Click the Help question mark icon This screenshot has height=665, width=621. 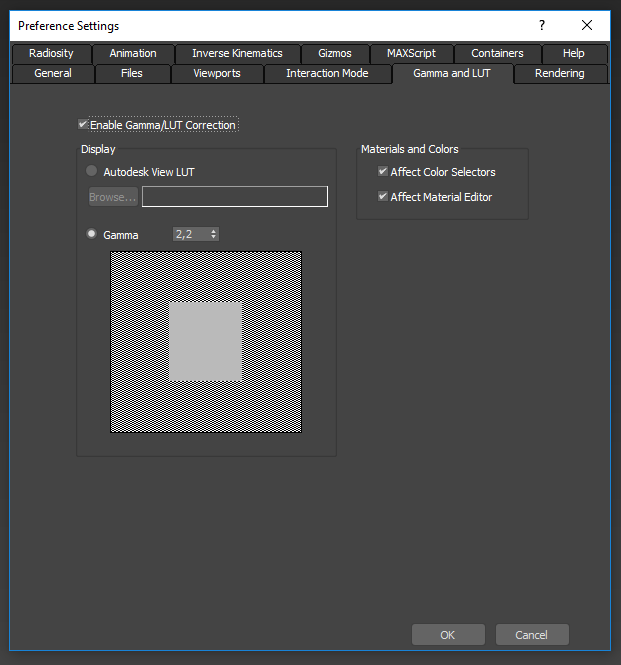coord(542,25)
